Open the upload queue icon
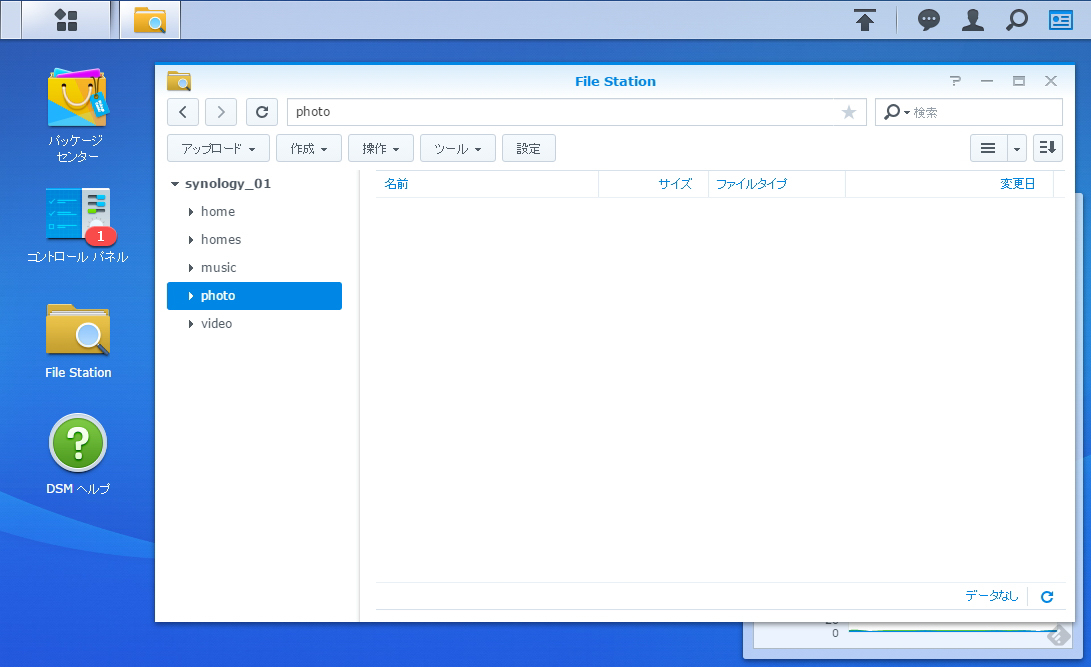 pos(865,20)
